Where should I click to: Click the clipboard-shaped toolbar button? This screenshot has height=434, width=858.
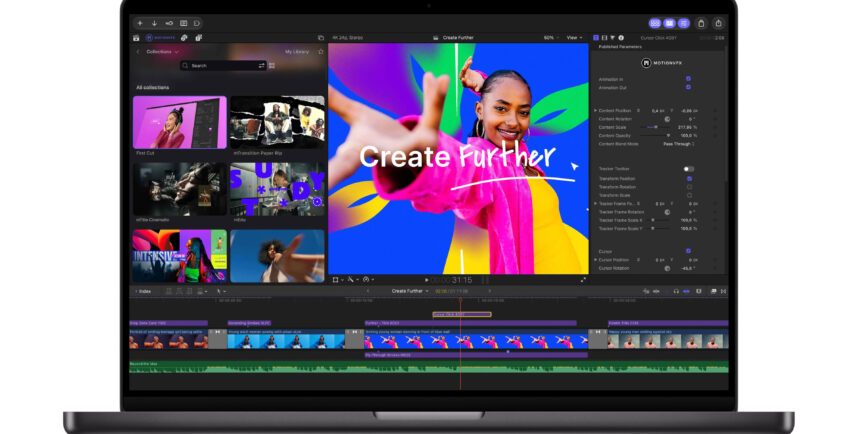(x=701, y=24)
